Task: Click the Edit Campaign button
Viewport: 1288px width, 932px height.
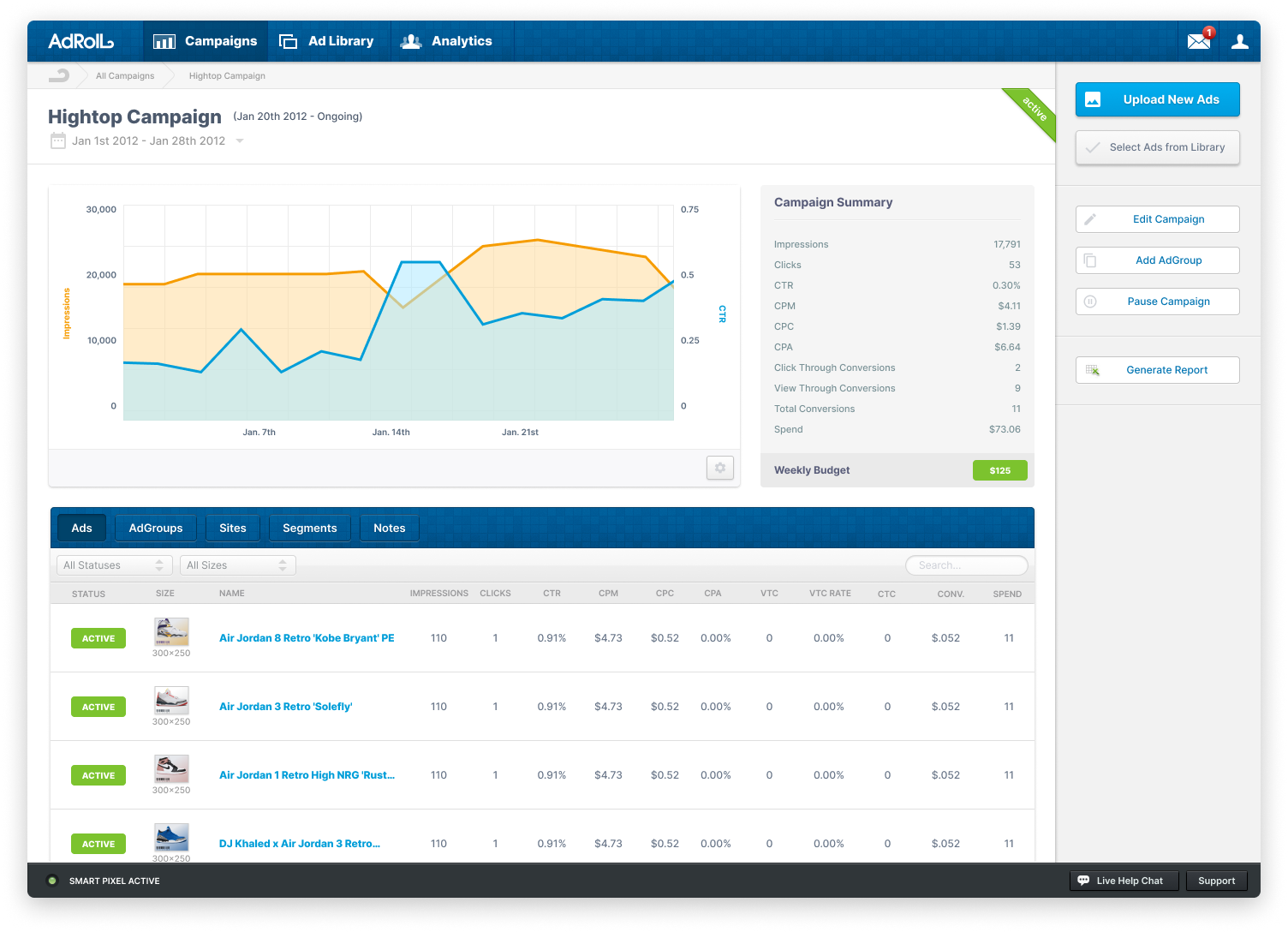Action: (x=1157, y=219)
